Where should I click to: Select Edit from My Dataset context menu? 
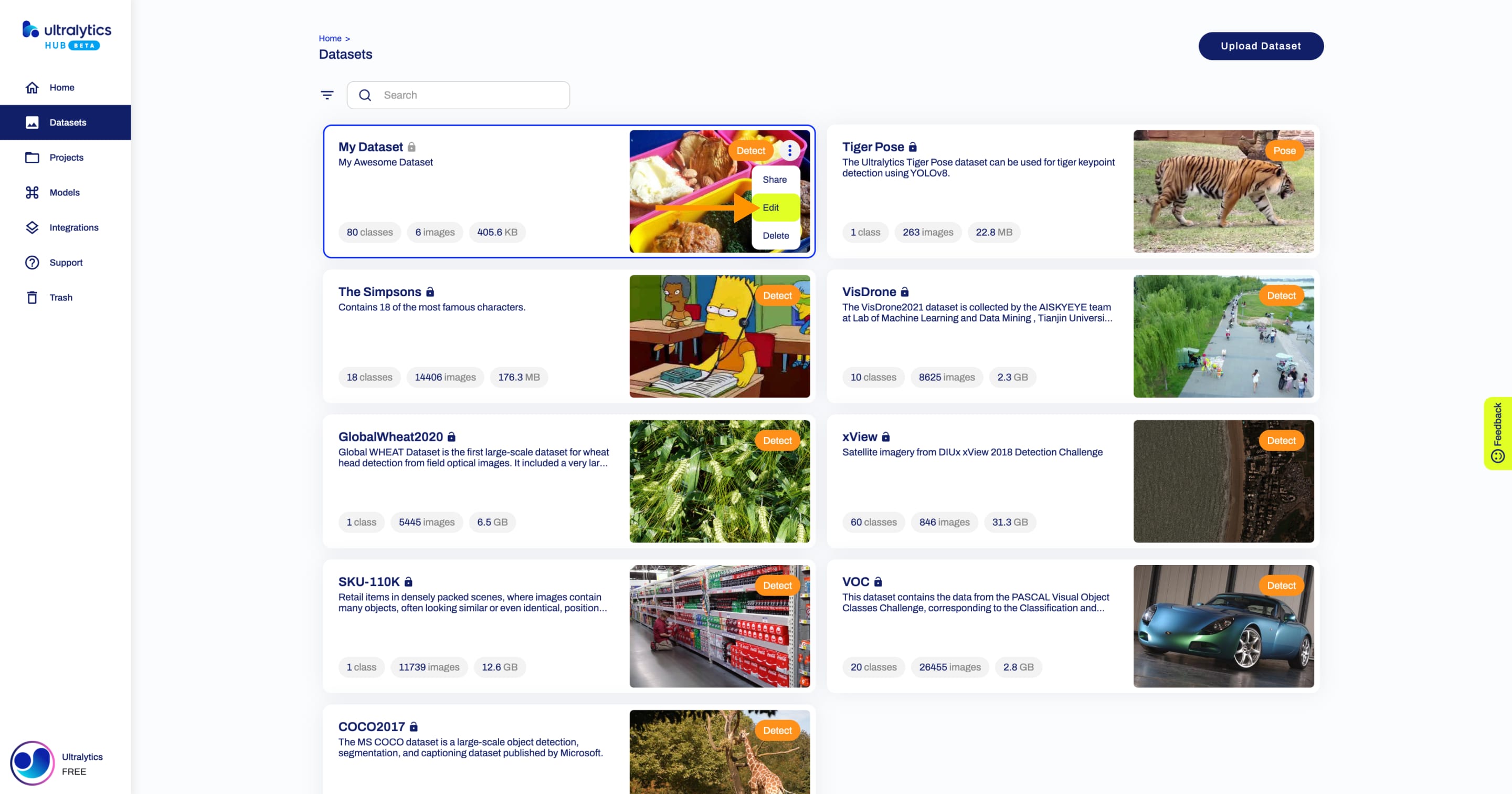pyautogui.click(x=771, y=207)
